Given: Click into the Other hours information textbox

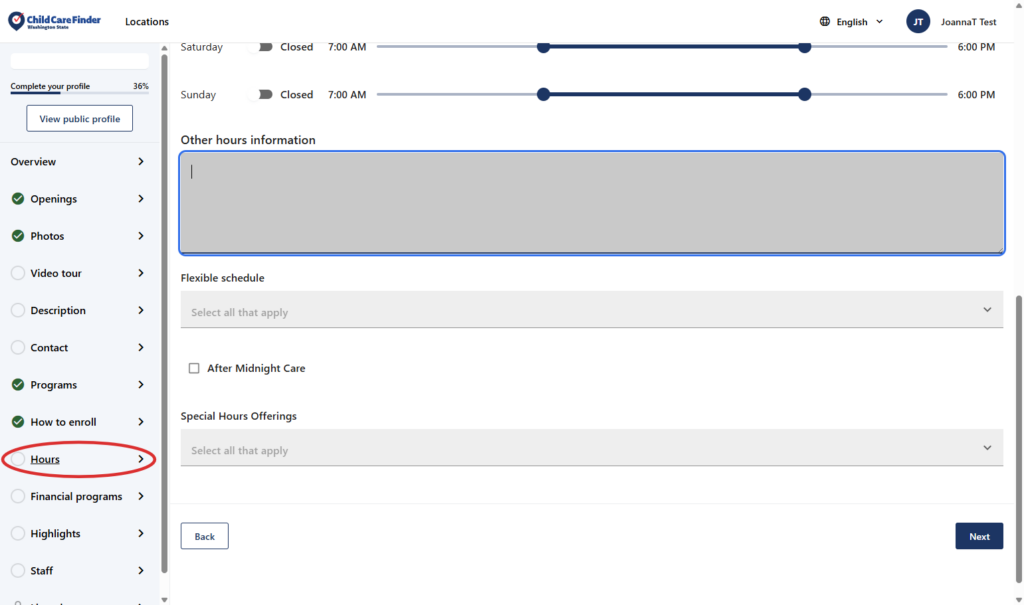Looking at the screenshot, I should (x=591, y=202).
